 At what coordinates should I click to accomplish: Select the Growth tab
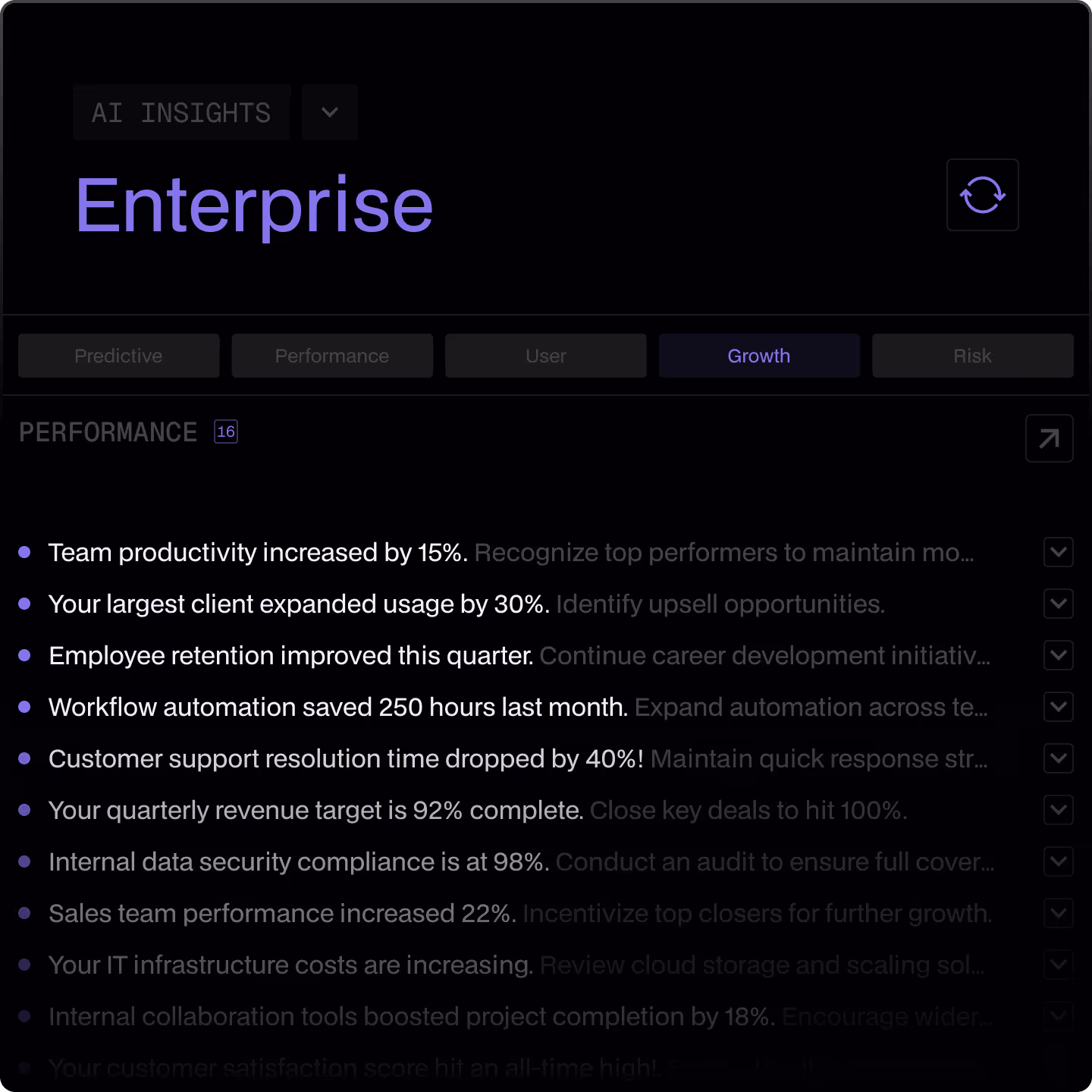pos(759,356)
